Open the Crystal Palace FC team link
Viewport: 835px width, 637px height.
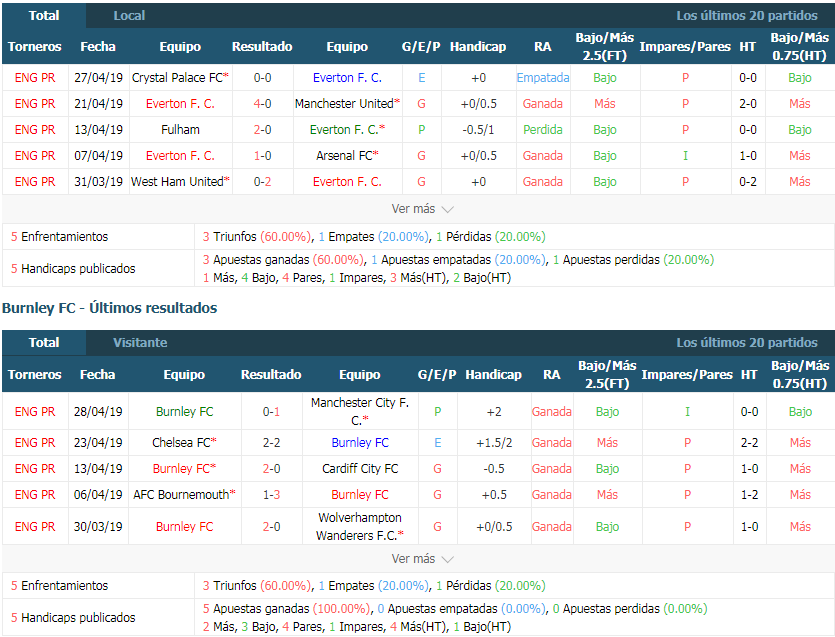pyautogui.click(x=177, y=78)
